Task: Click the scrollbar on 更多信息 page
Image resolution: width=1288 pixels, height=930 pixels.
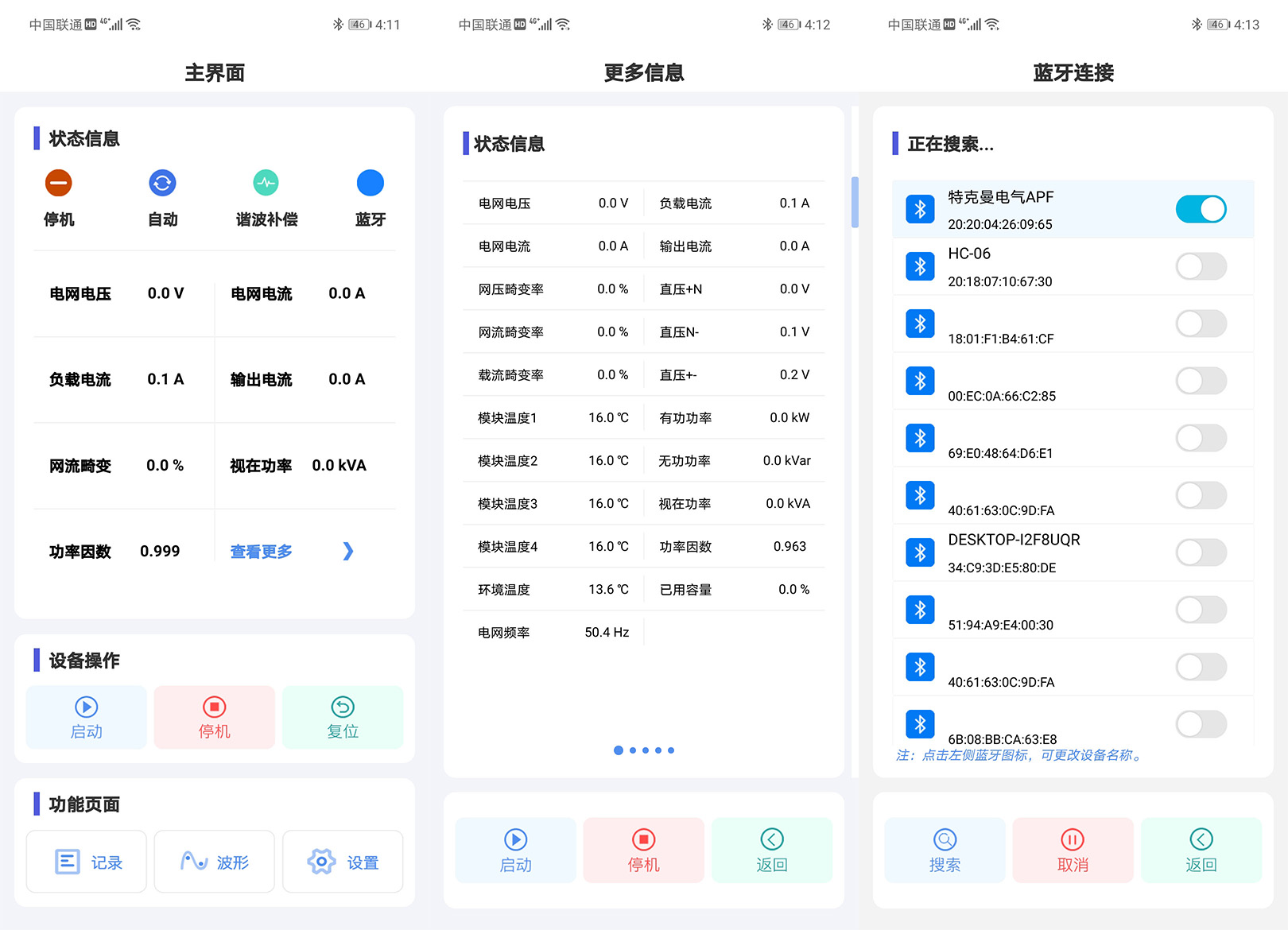Action: pos(855,202)
